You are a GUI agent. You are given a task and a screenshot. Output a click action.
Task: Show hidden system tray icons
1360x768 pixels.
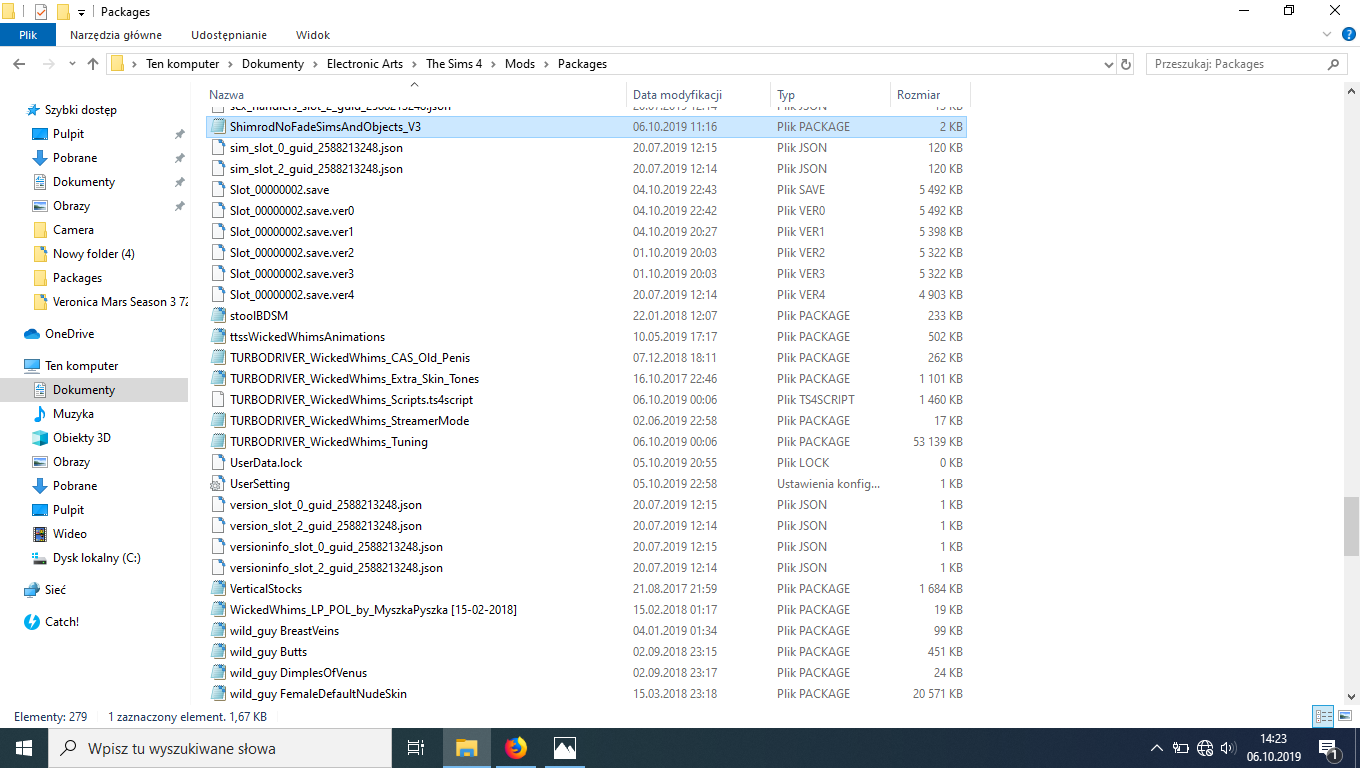1157,748
